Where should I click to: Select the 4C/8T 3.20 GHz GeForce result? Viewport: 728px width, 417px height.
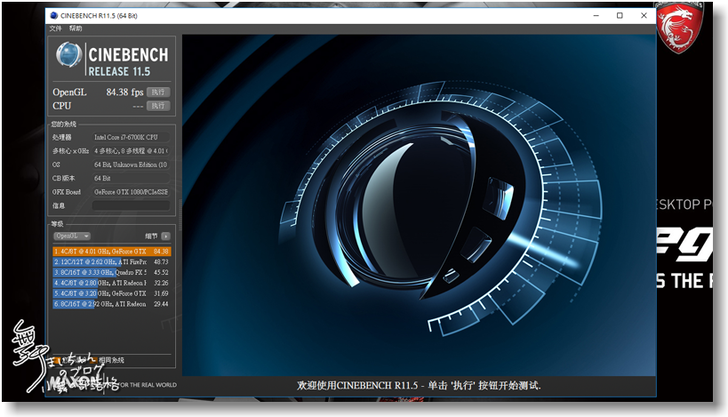pos(111,293)
